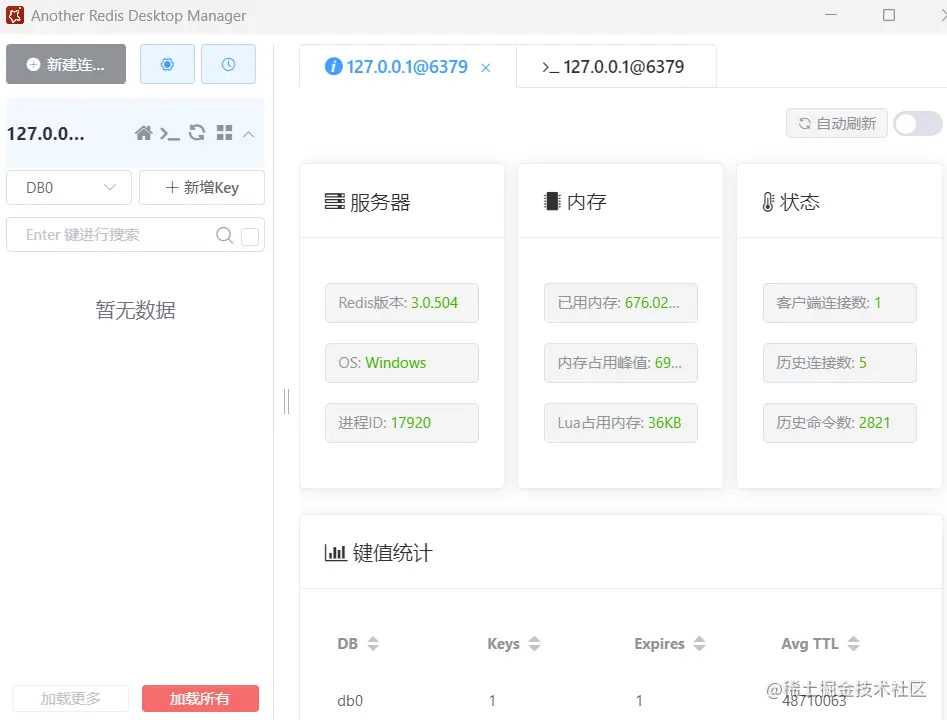Click the grid menu icon in connection row

coord(225,133)
